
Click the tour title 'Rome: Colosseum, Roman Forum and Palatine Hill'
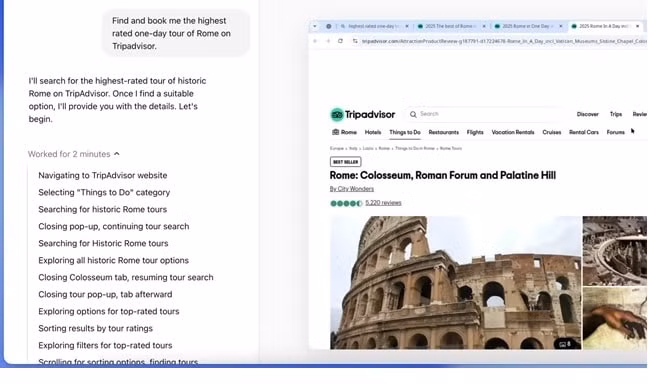coord(443,175)
